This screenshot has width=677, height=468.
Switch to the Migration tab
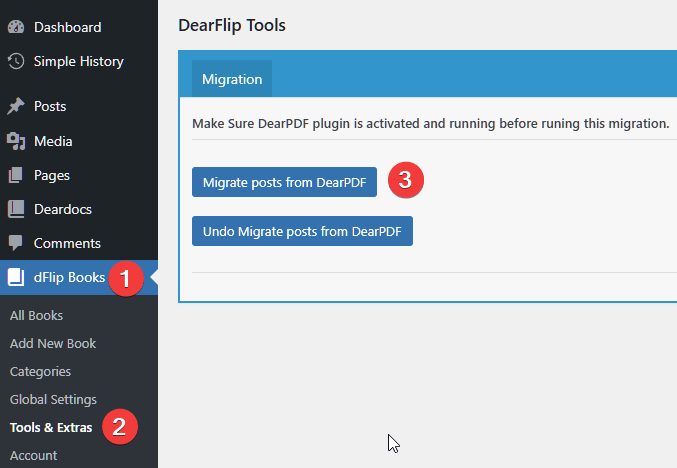[x=232, y=79]
